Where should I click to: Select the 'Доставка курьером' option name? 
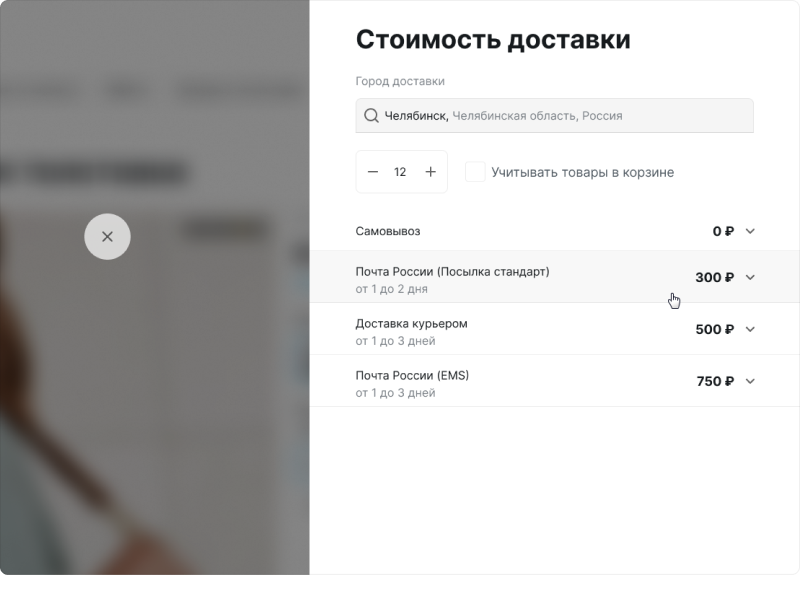411,323
